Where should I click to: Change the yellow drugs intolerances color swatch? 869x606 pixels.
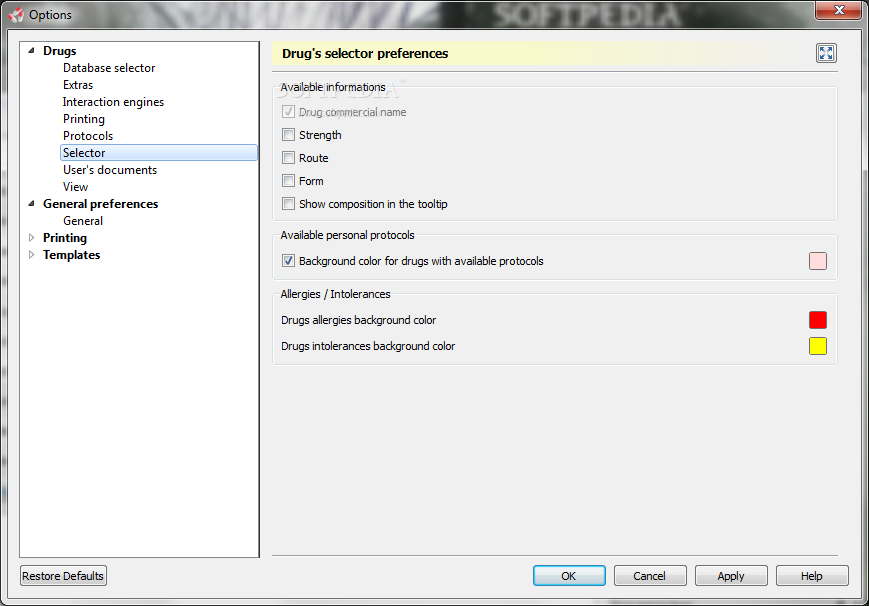pyautogui.click(x=817, y=346)
